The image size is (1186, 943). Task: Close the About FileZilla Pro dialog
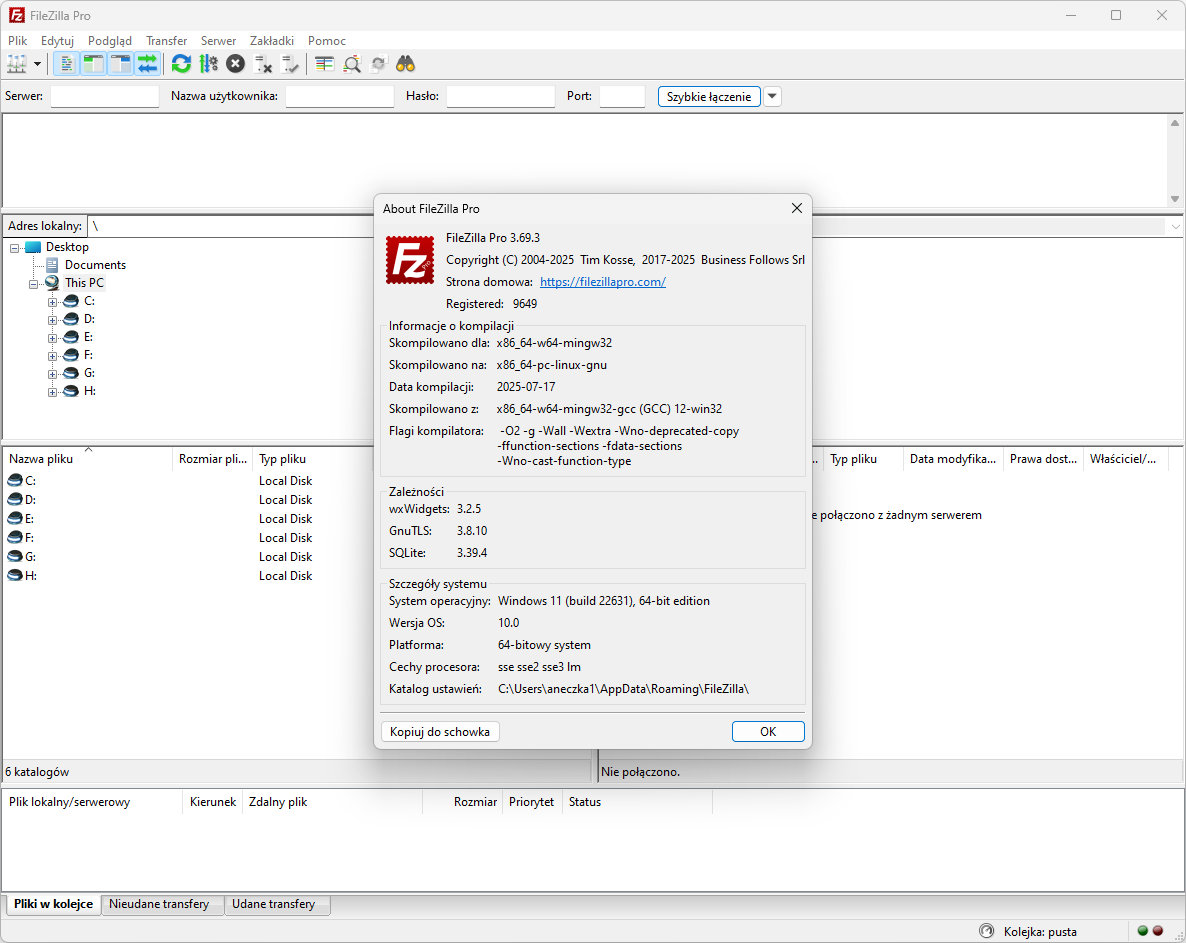tap(796, 209)
